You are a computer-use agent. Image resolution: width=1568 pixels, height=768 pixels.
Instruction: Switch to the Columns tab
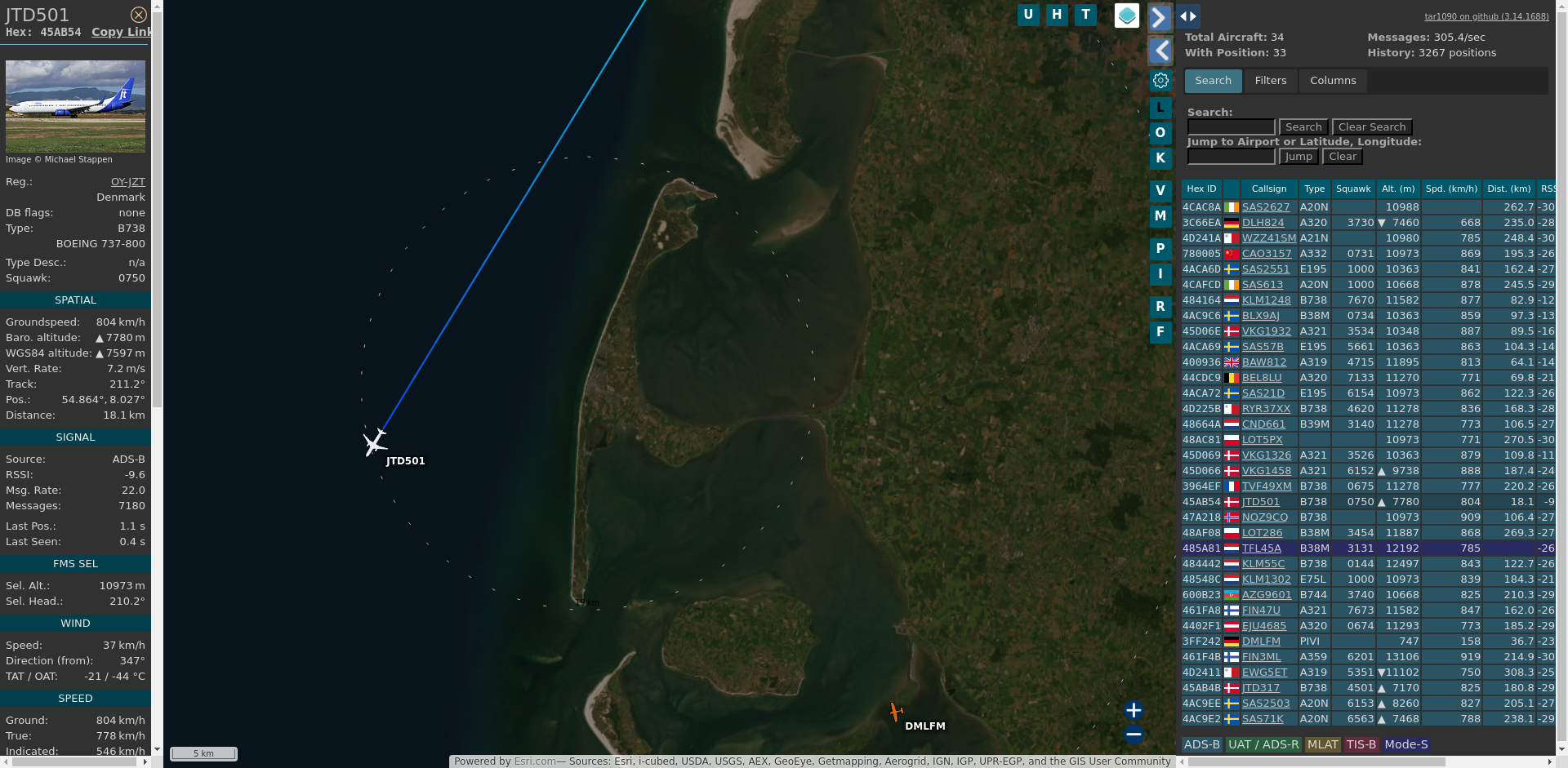(1333, 81)
